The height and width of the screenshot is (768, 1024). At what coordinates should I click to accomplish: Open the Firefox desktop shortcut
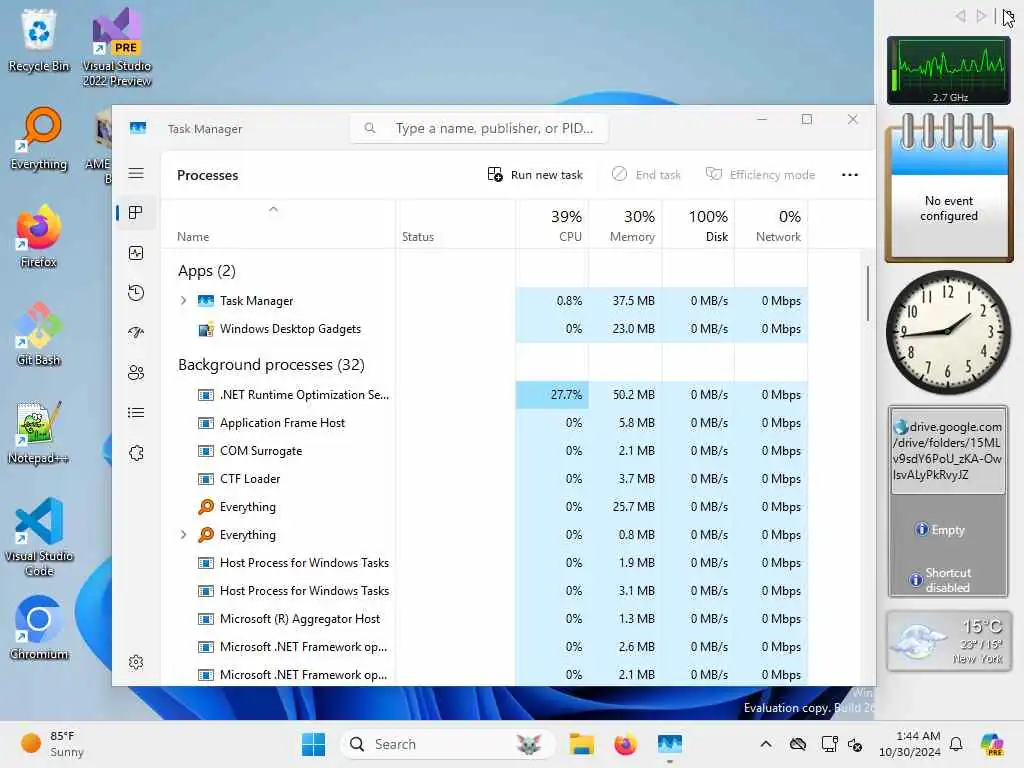(39, 236)
